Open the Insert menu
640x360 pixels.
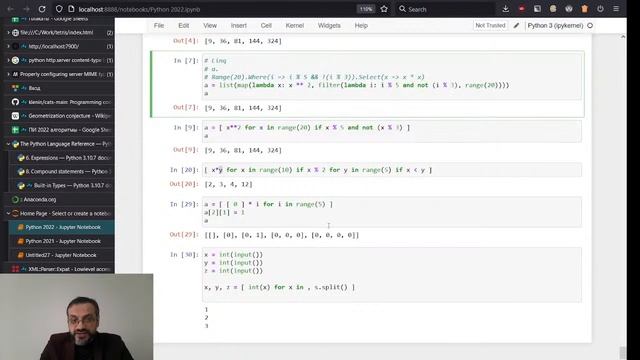239,25
